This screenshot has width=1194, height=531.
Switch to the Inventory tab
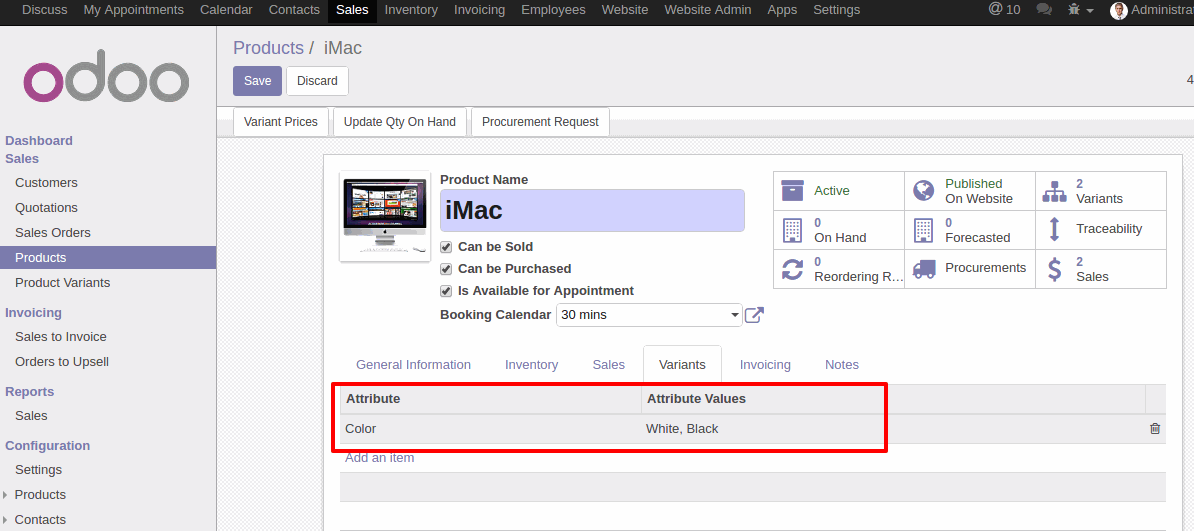coord(532,365)
